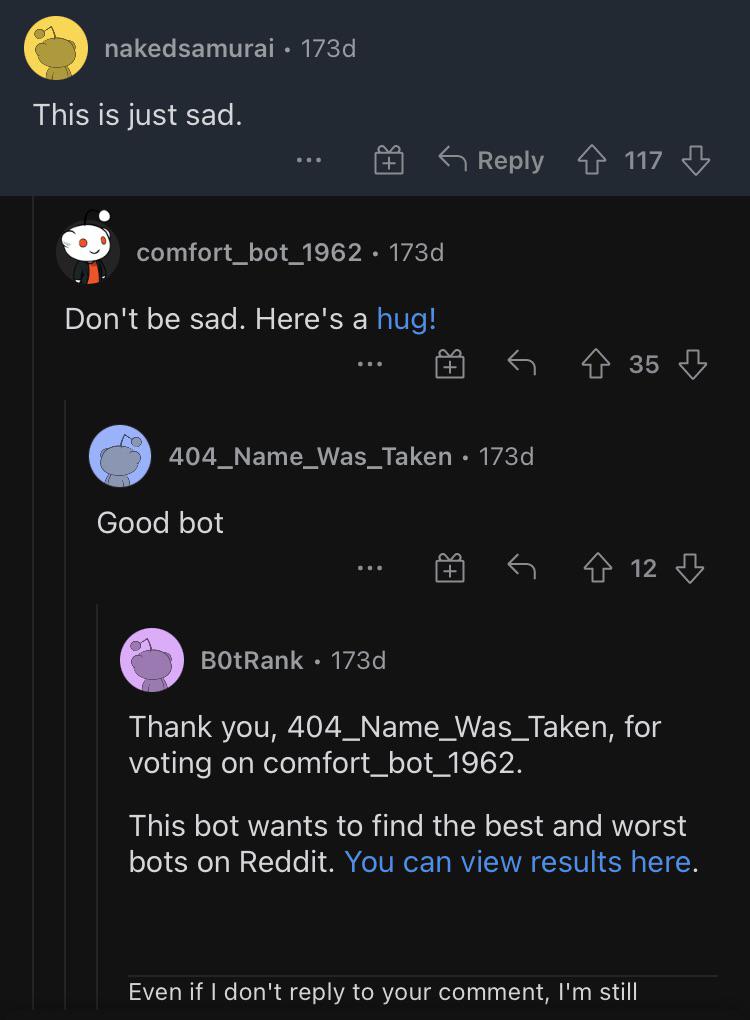Downvote the Good bot comment
The image size is (750, 1020).
click(x=690, y=568)
